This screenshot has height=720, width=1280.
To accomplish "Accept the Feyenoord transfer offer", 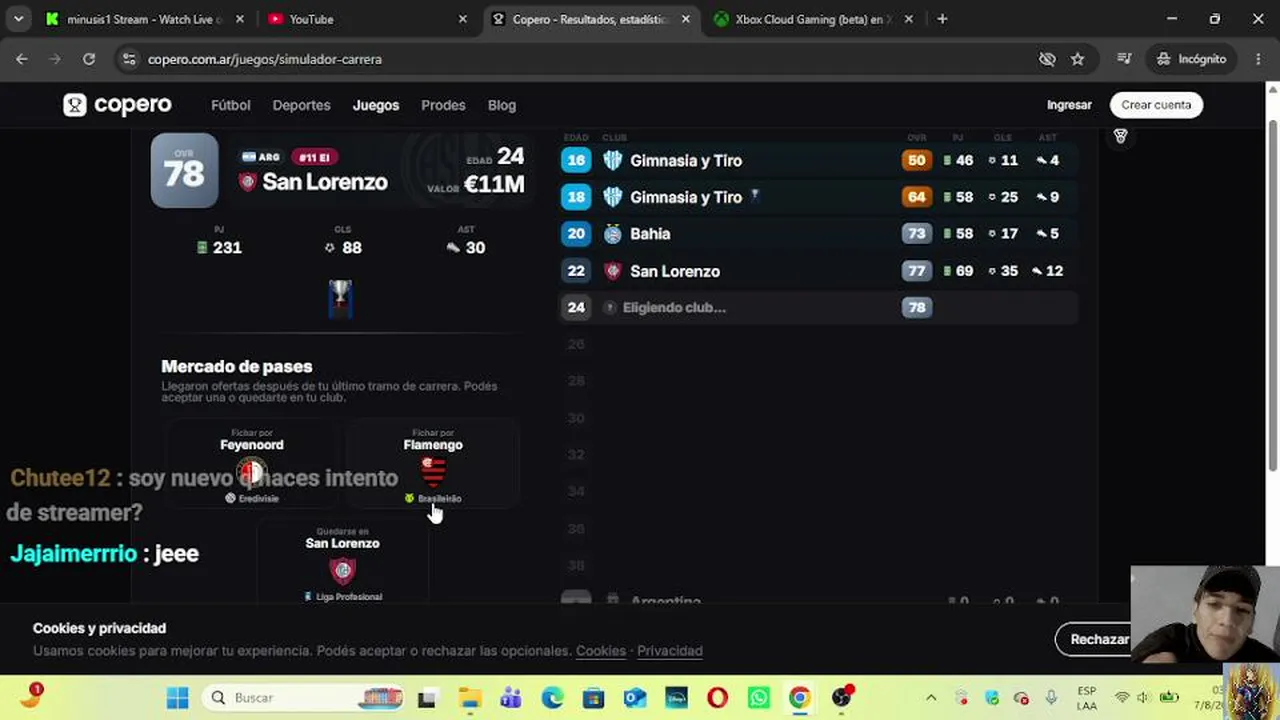I will (252, 465).
